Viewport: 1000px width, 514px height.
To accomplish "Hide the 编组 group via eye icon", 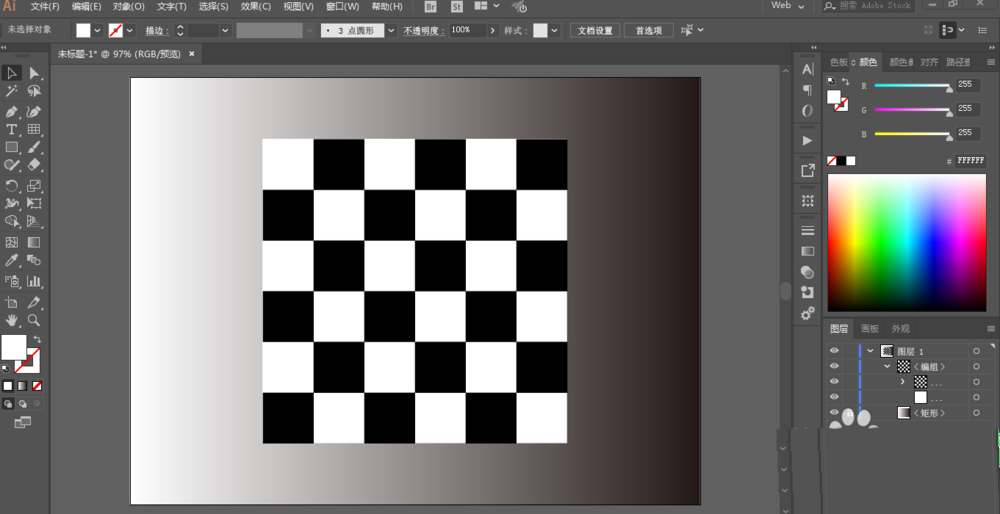I will (834, 366).
